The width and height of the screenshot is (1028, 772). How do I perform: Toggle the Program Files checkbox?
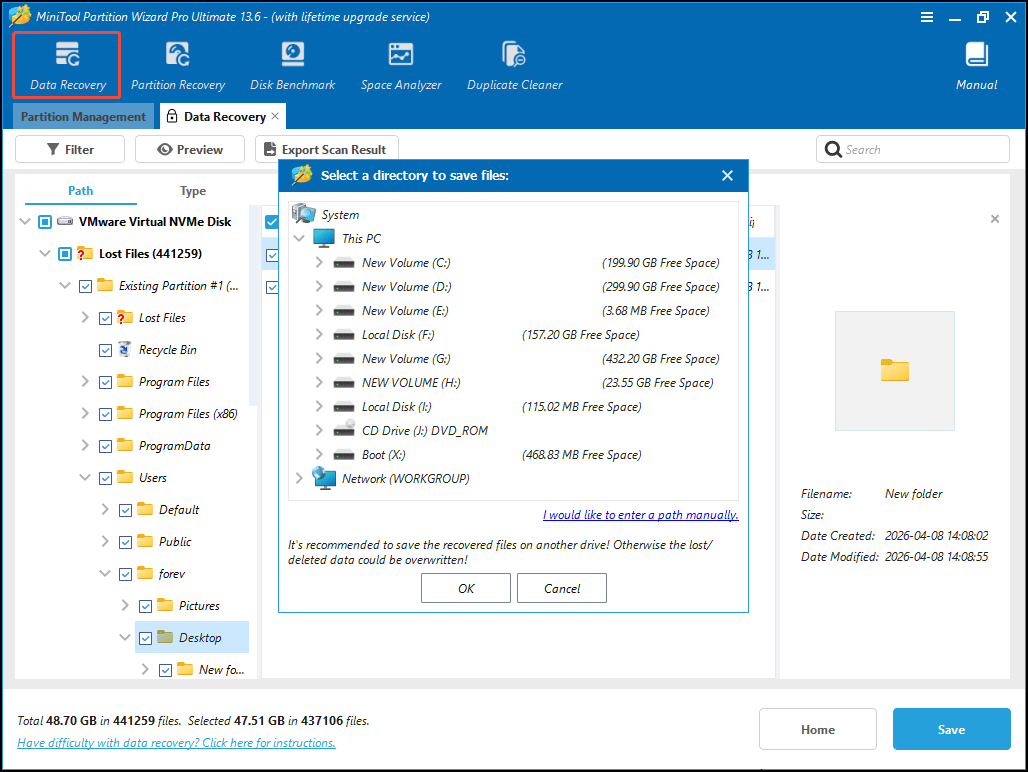tap(105, 381)
